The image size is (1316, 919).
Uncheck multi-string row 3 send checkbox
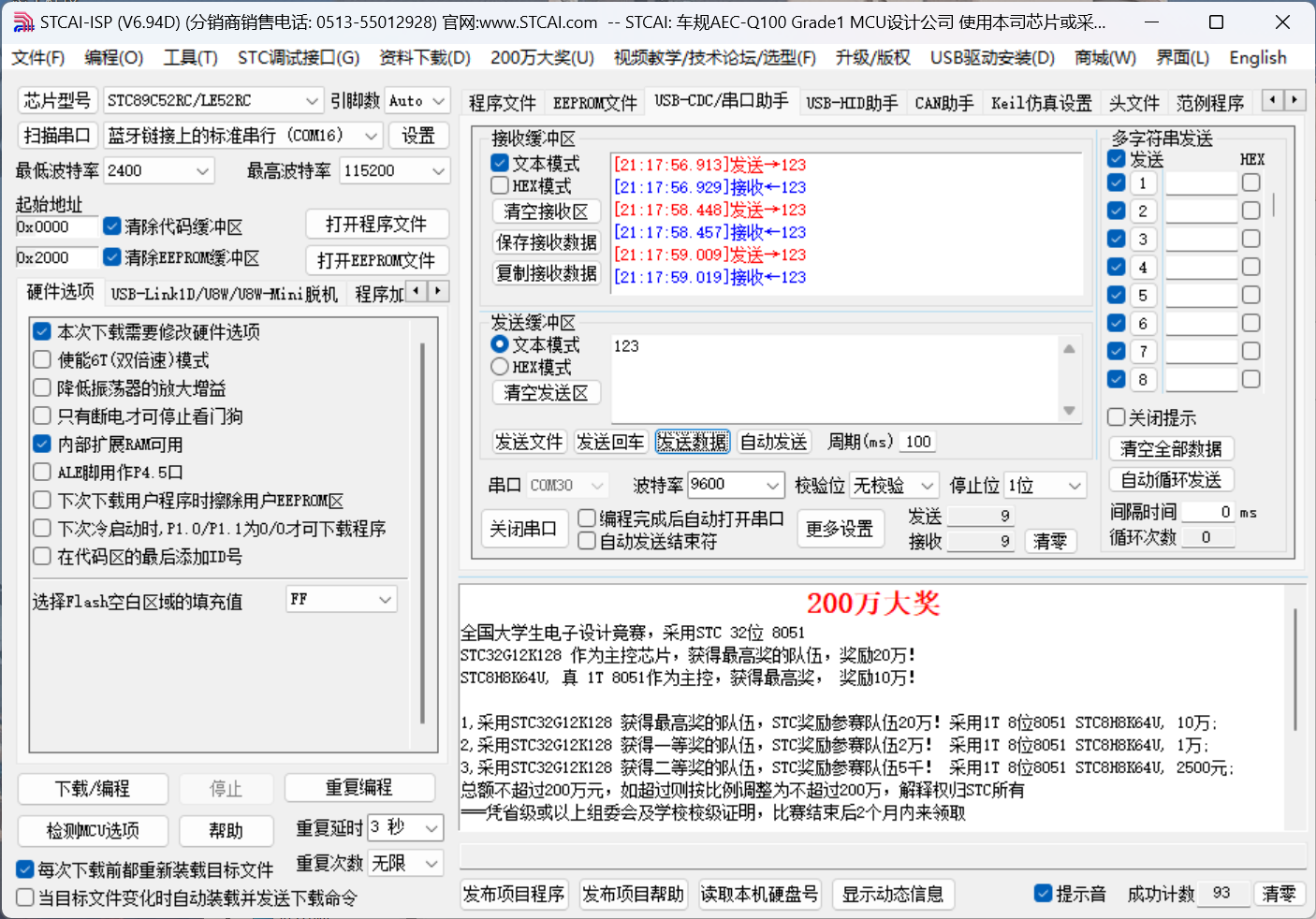1117,239
